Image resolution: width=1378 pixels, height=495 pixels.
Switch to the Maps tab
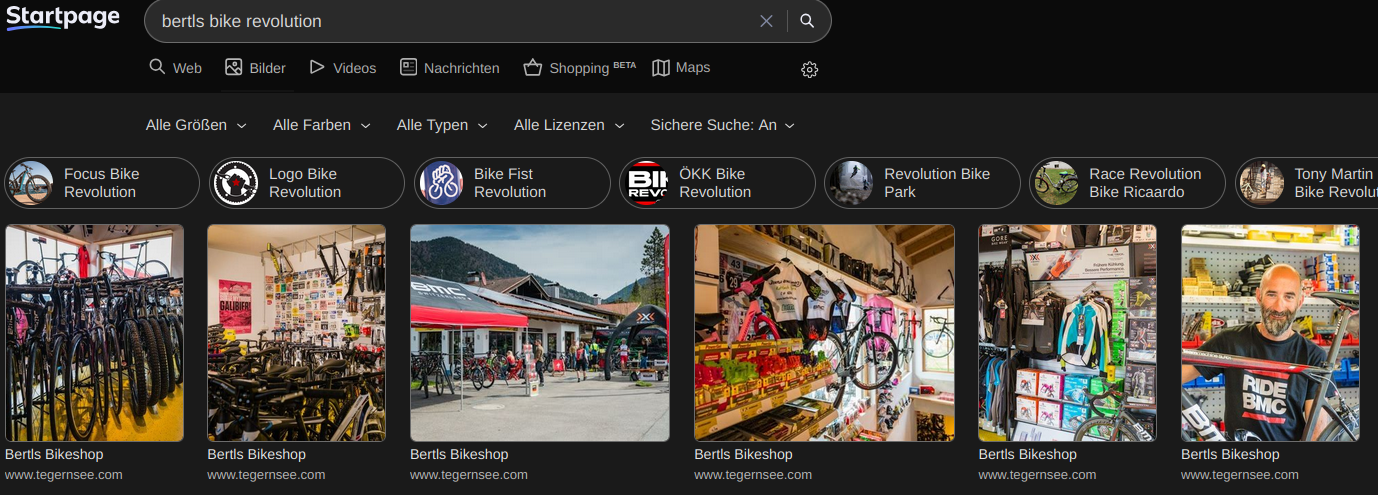coord(681,68)
